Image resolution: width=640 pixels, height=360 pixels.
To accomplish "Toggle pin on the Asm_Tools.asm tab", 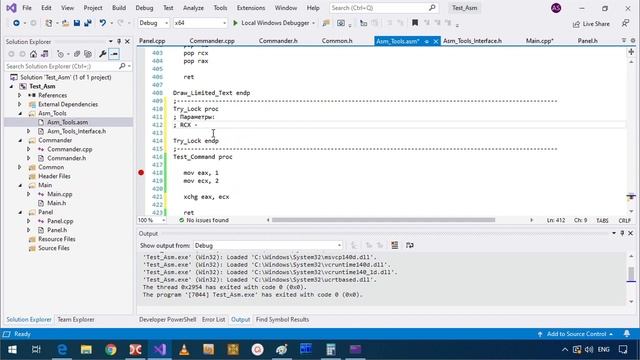I will click(427, 41).
